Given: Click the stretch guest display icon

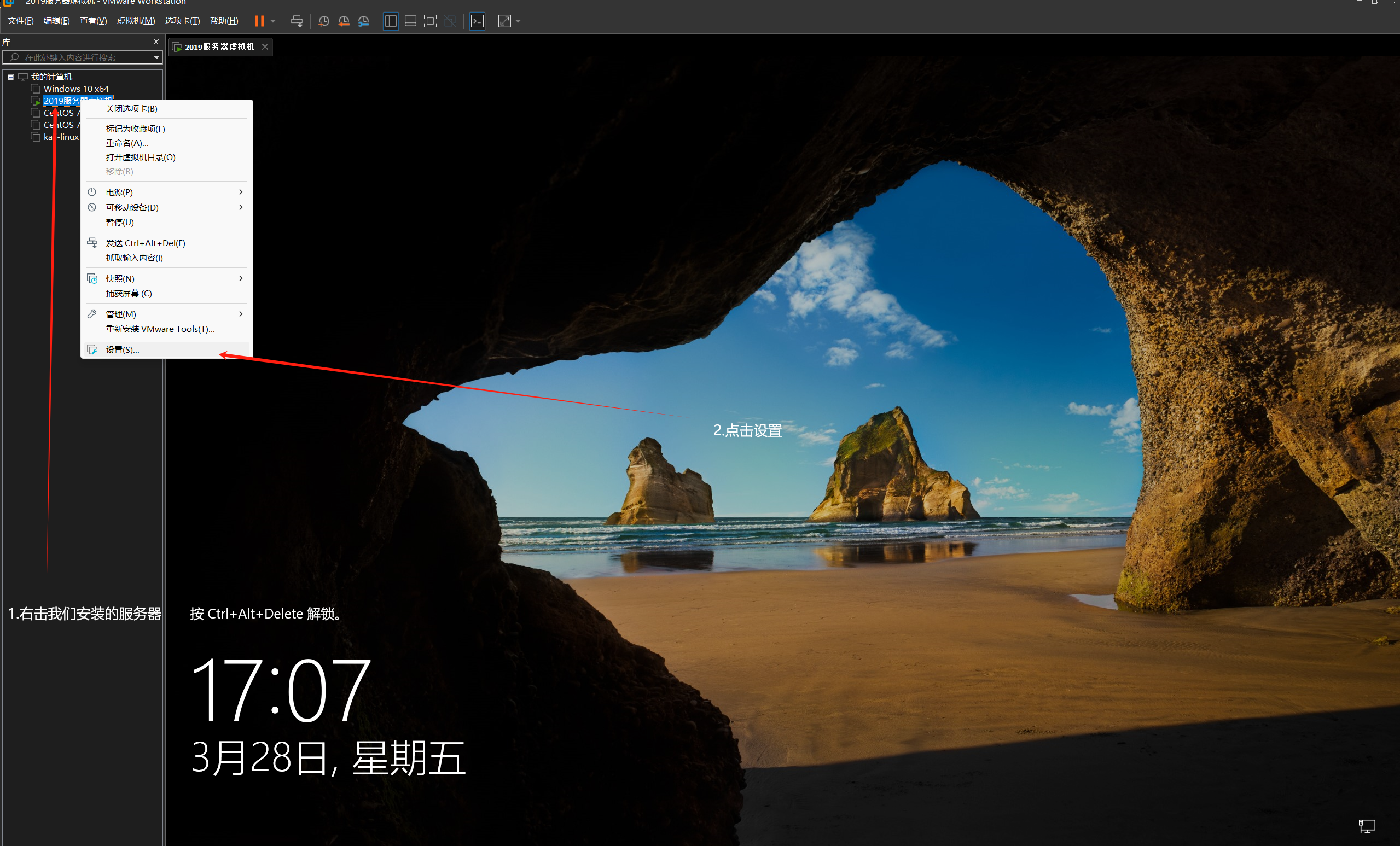Looking at the screenshot, I should 504,21.
